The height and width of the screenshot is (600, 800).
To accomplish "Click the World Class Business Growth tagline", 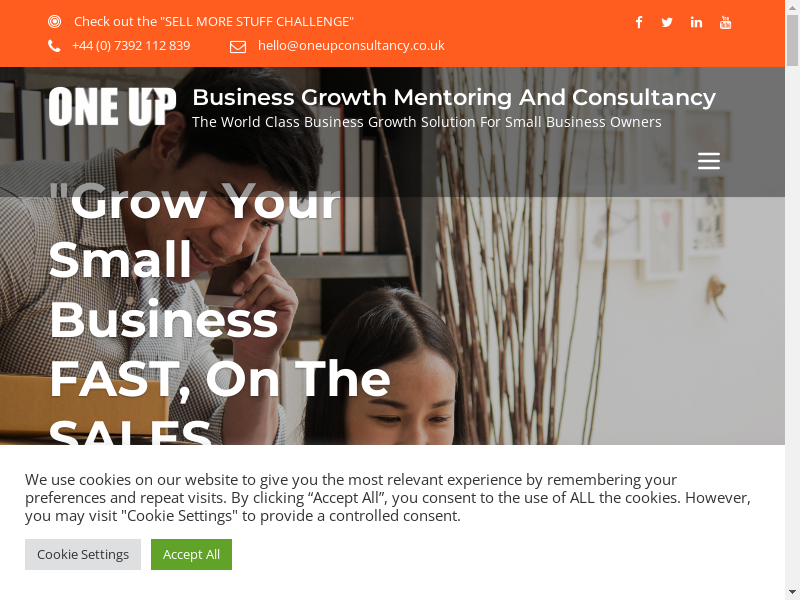I will point(427,122).
